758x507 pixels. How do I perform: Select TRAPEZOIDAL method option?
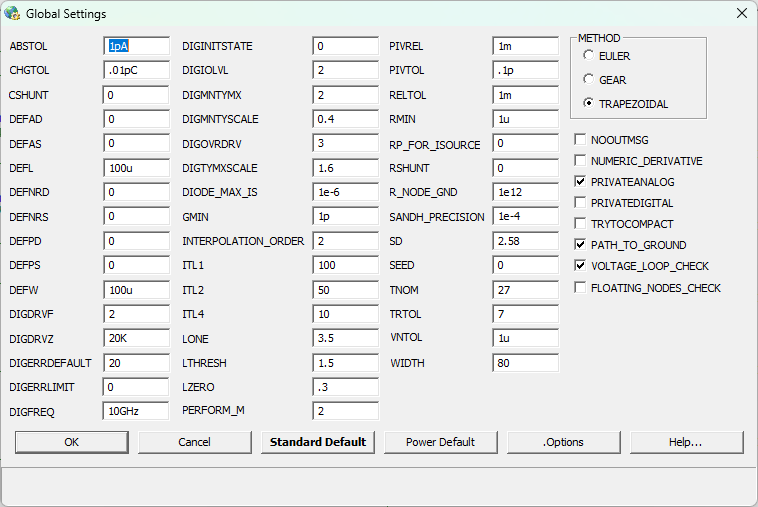tap(589, 104)
